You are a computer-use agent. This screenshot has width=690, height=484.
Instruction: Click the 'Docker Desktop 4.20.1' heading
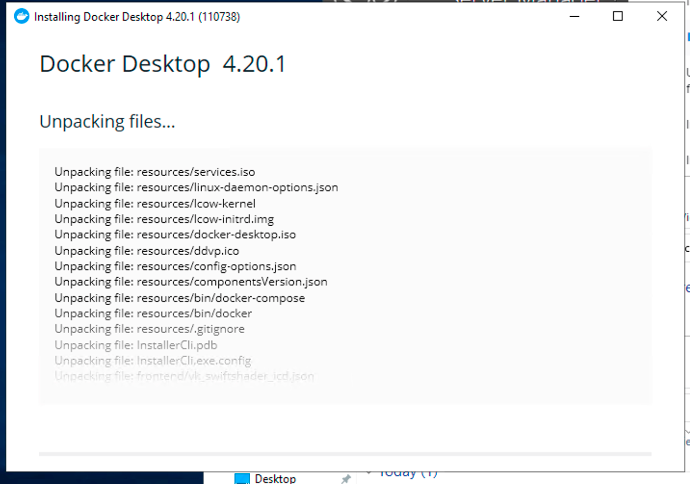pyautogui.click(x=163, y=64)
